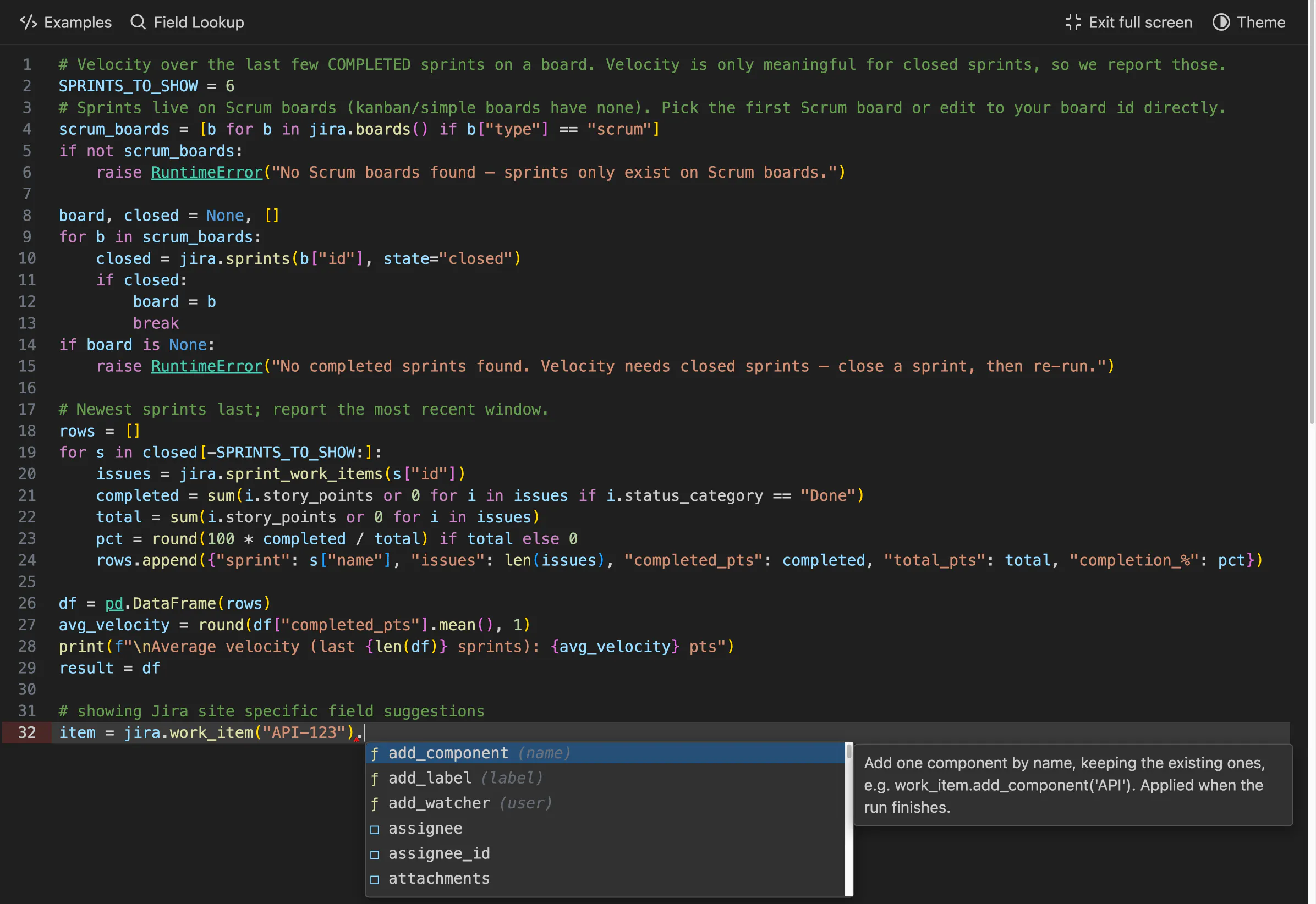Open the Examples code icon
The image size is (1316, 904).
[x=29, y=23]
